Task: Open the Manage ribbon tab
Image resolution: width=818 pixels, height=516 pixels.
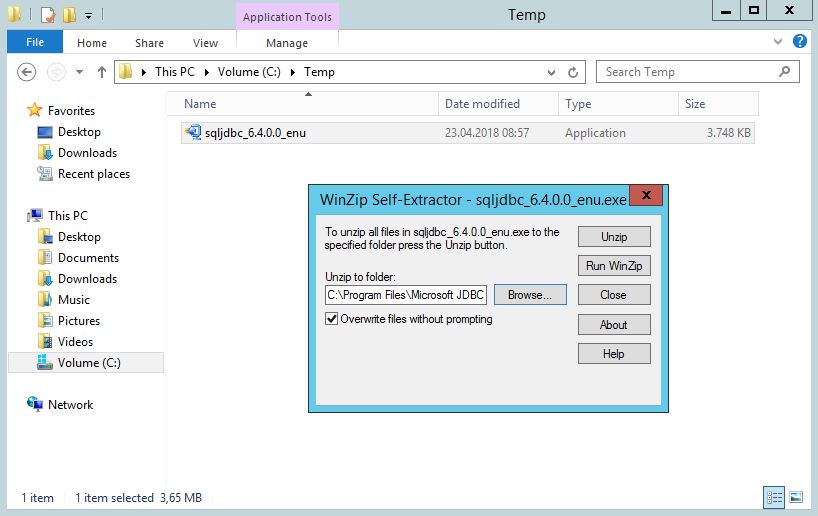Action: [x=287, y=43]
